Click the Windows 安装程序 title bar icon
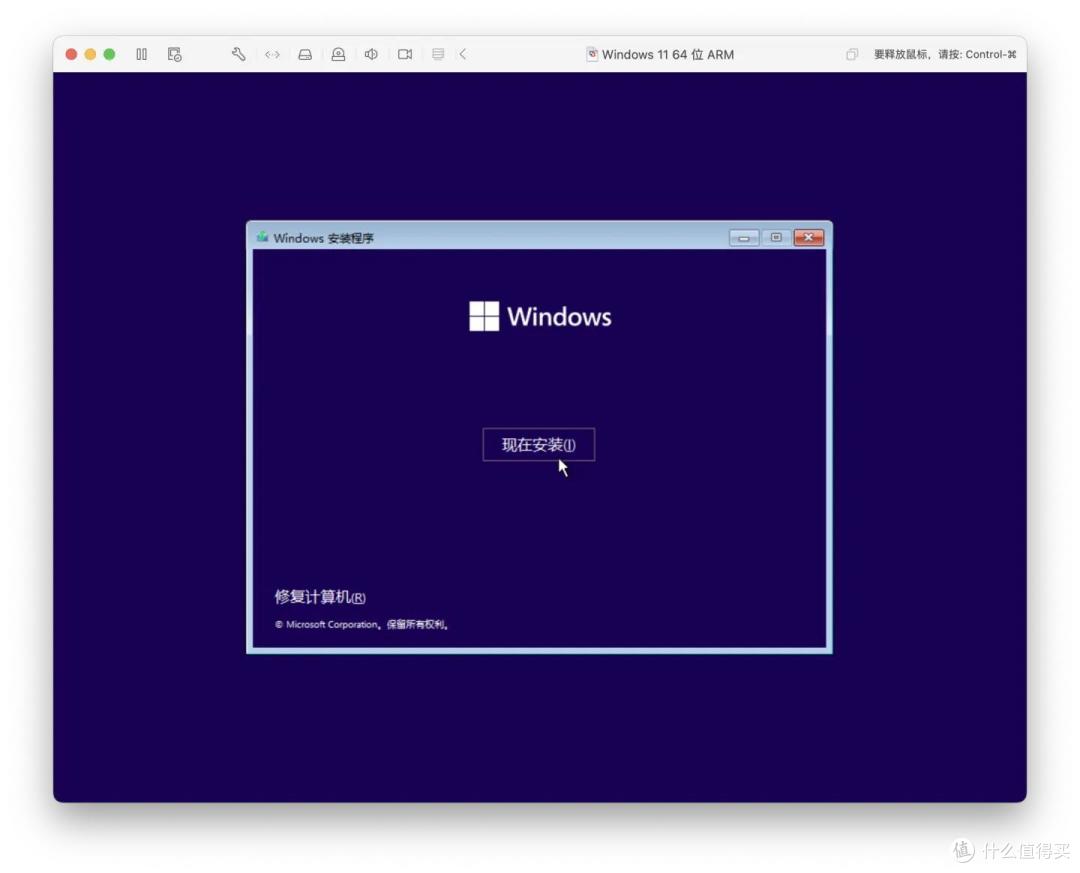This screenshot has width=1080, height=873. (x=262, y=237)
